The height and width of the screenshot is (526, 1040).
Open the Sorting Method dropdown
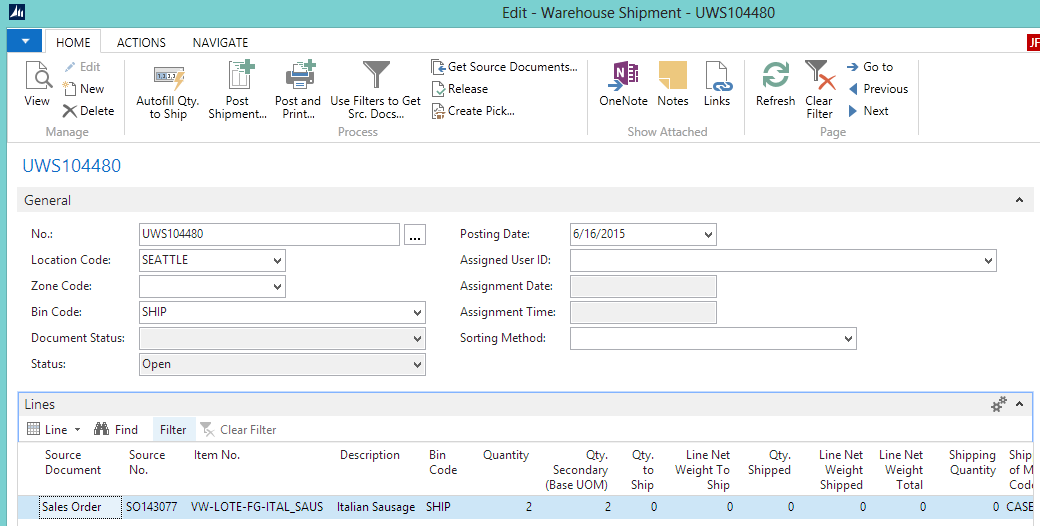[848, 338]
